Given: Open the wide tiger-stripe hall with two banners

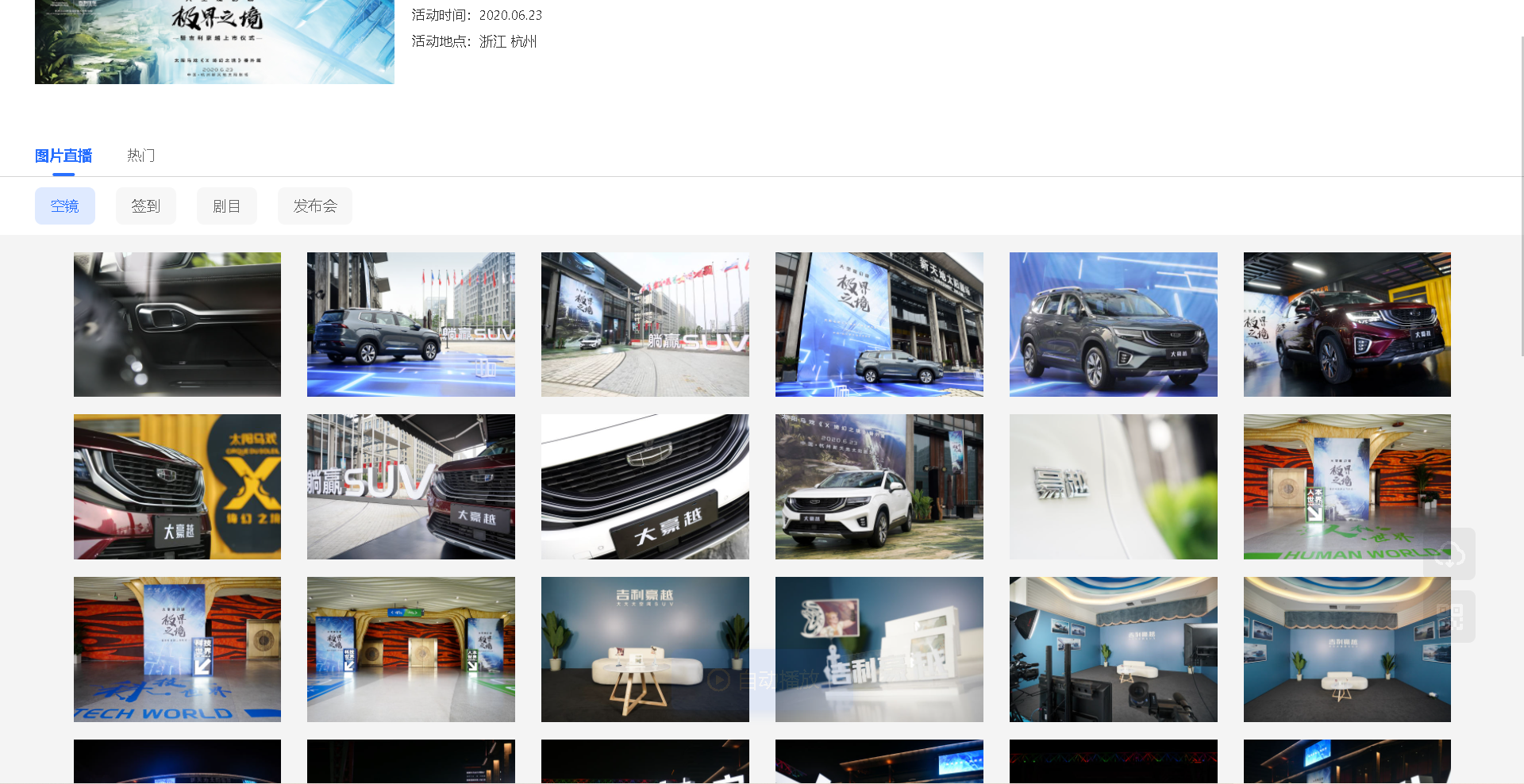Looking at the screenshot, I should click(411, 649).
